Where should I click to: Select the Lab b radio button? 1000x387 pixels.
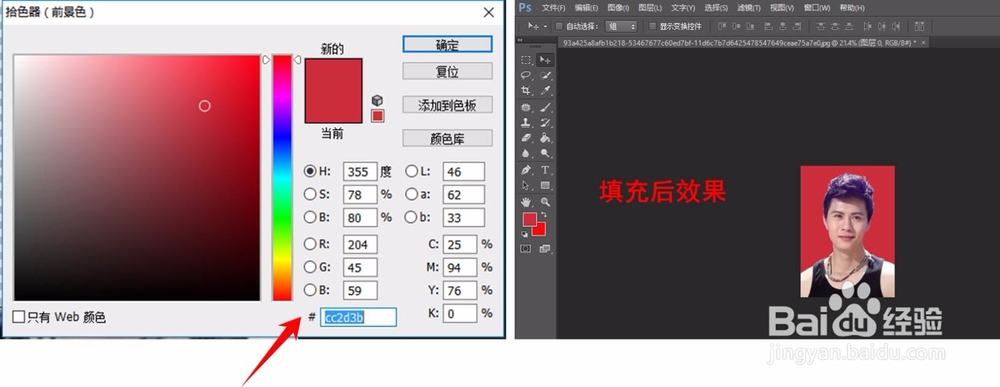412,217
